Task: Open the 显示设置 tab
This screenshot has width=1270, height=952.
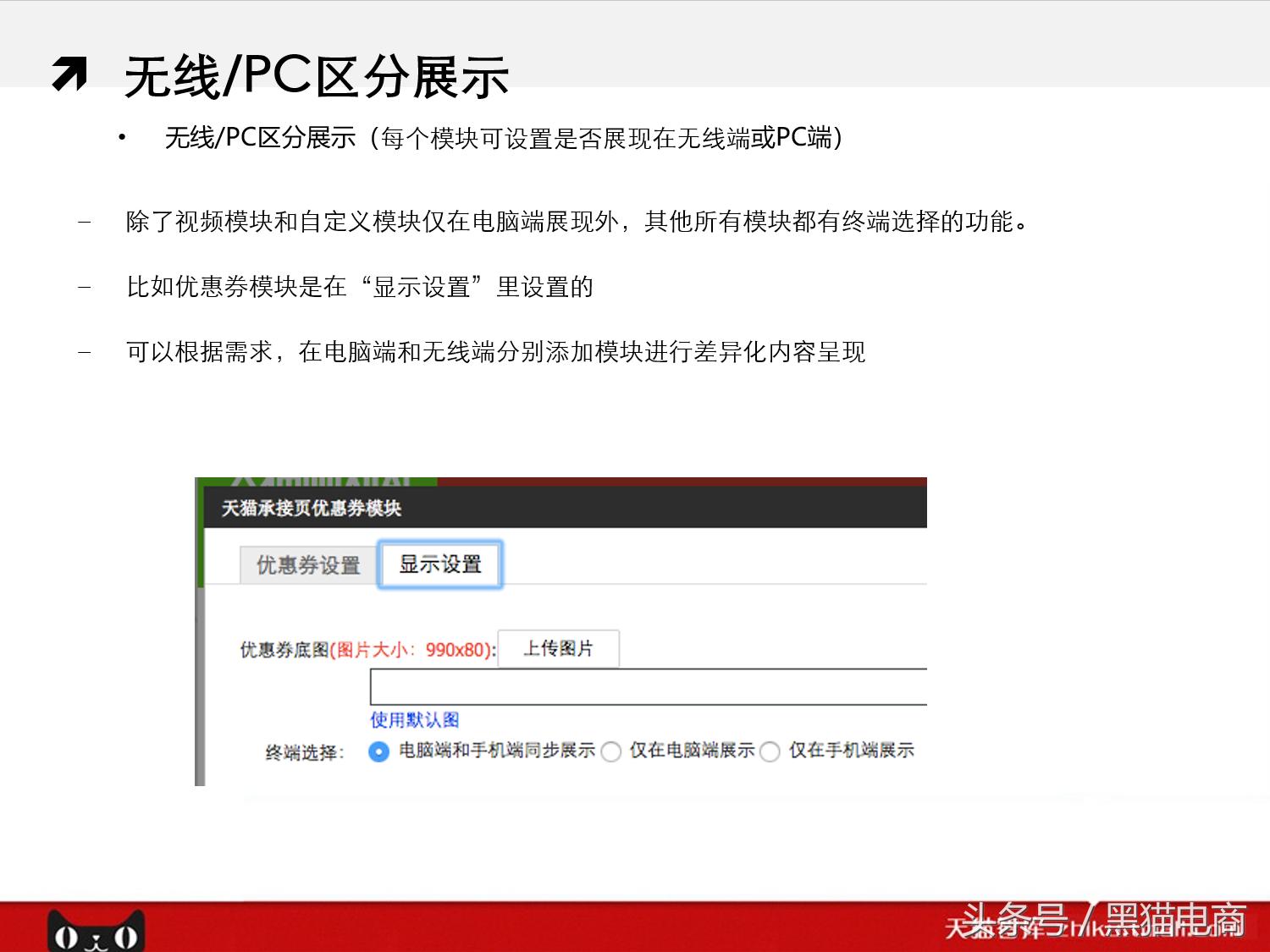Action: point(439,561)
